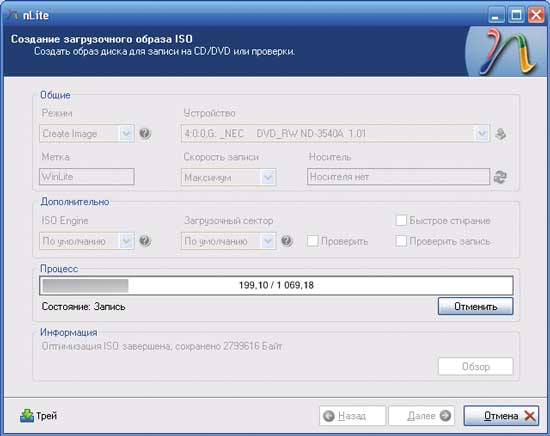
Task: Open the Режим Create Image dropdown
Action: (x=87, y=133)
